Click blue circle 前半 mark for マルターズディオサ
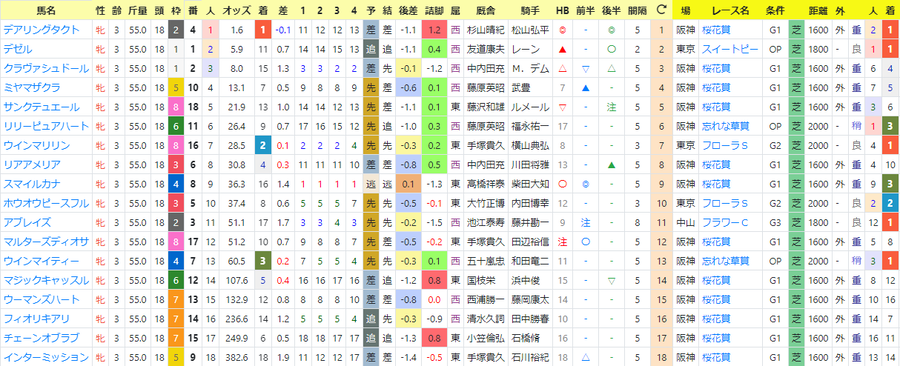This screenshot has height=366, width=900. (x=585, y=242)
